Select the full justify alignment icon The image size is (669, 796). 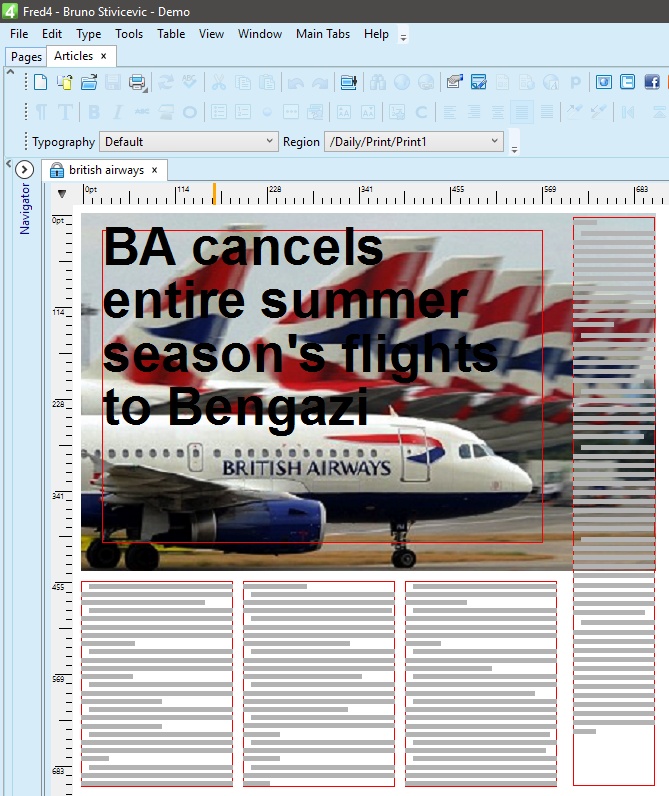[x=547, y=112]
